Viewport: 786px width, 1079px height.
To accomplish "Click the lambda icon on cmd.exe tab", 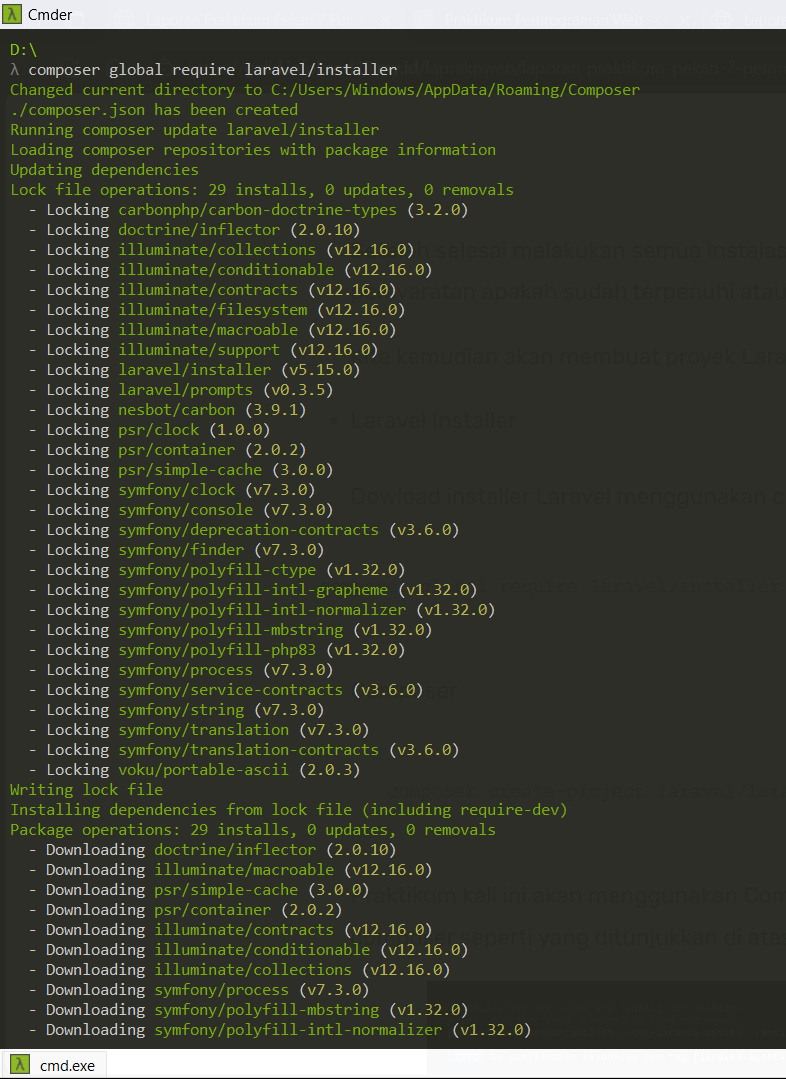I will point(20,1065).
